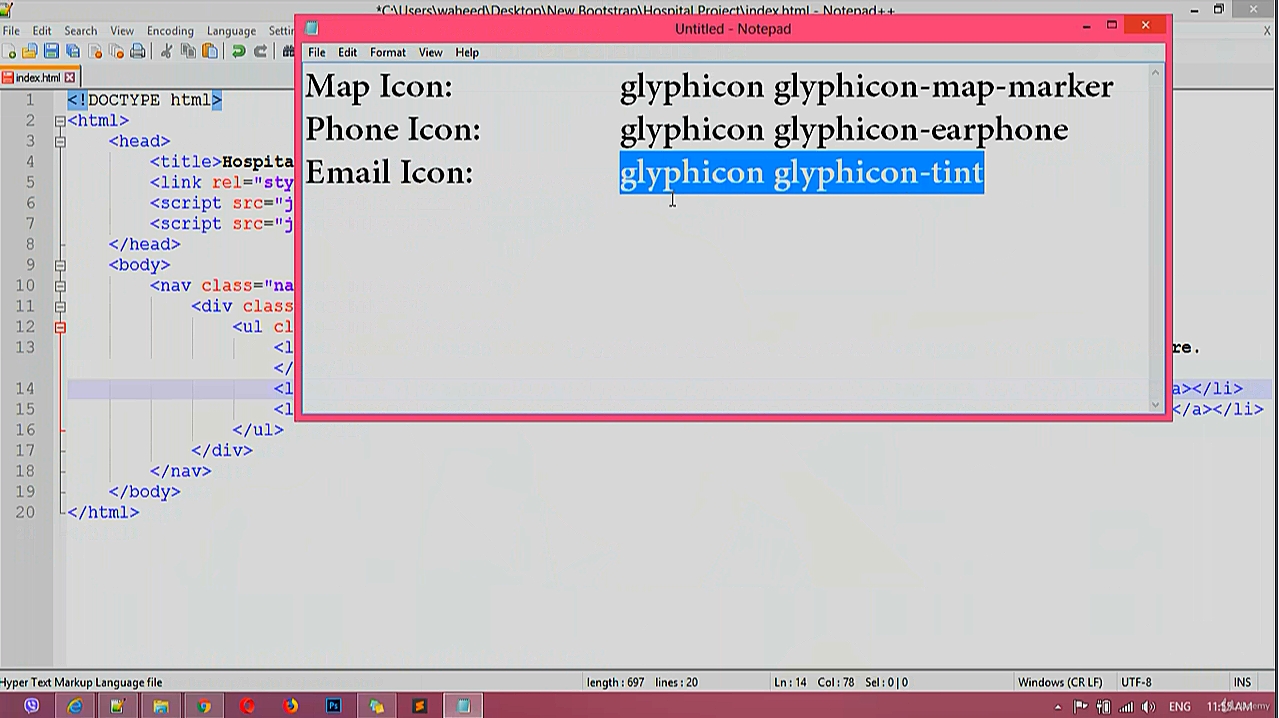Click the text 'glyphicon glyphicon-earphone' in Notepad
Screen dimensions: 1279x718
point(844,130)
